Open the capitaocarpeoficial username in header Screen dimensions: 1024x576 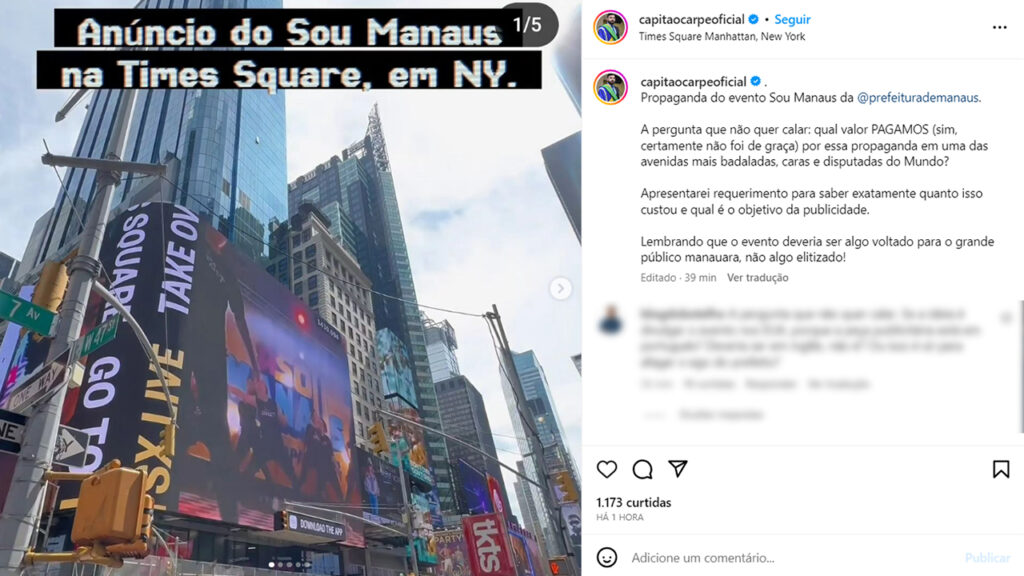pos(692,20)
